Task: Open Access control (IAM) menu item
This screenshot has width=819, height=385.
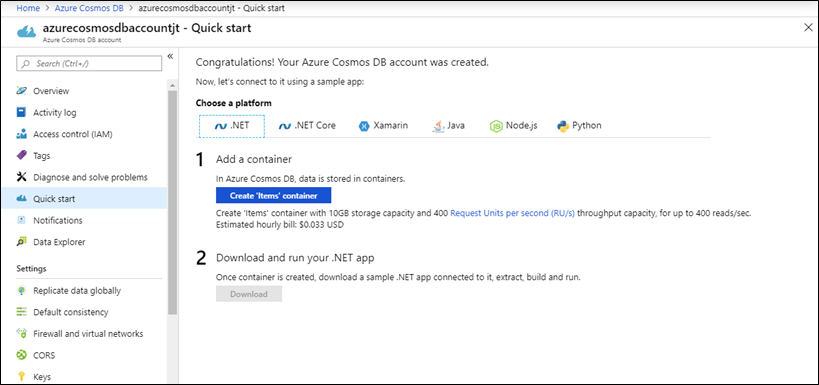Action: coord(84,134)
